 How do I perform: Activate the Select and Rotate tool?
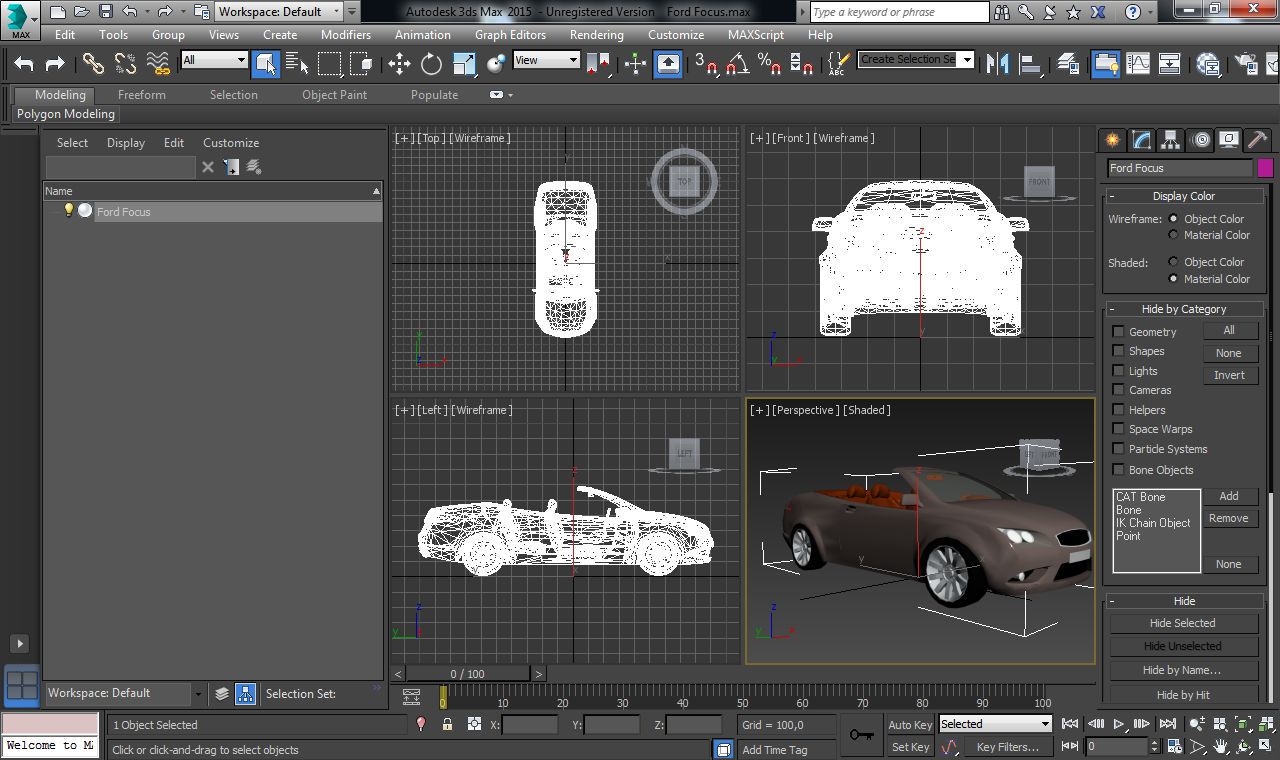click(x=431, y=64)
